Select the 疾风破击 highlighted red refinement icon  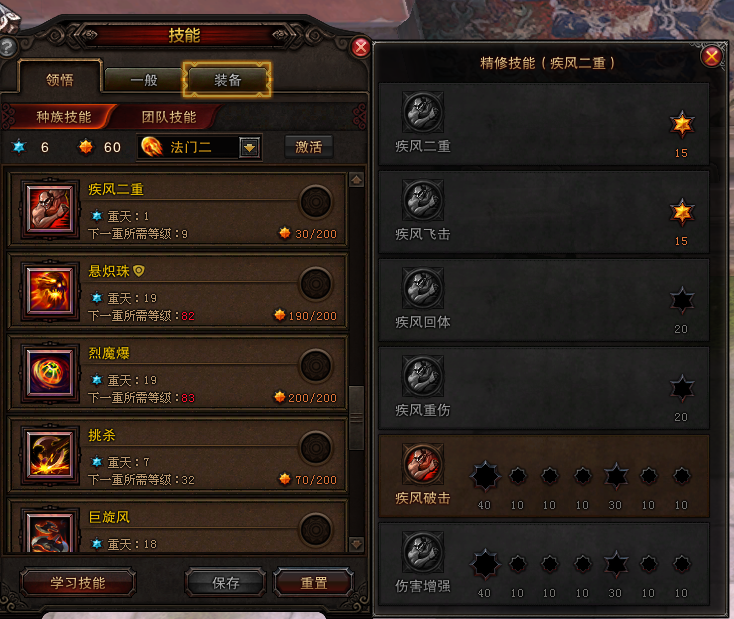click(423, 464)
